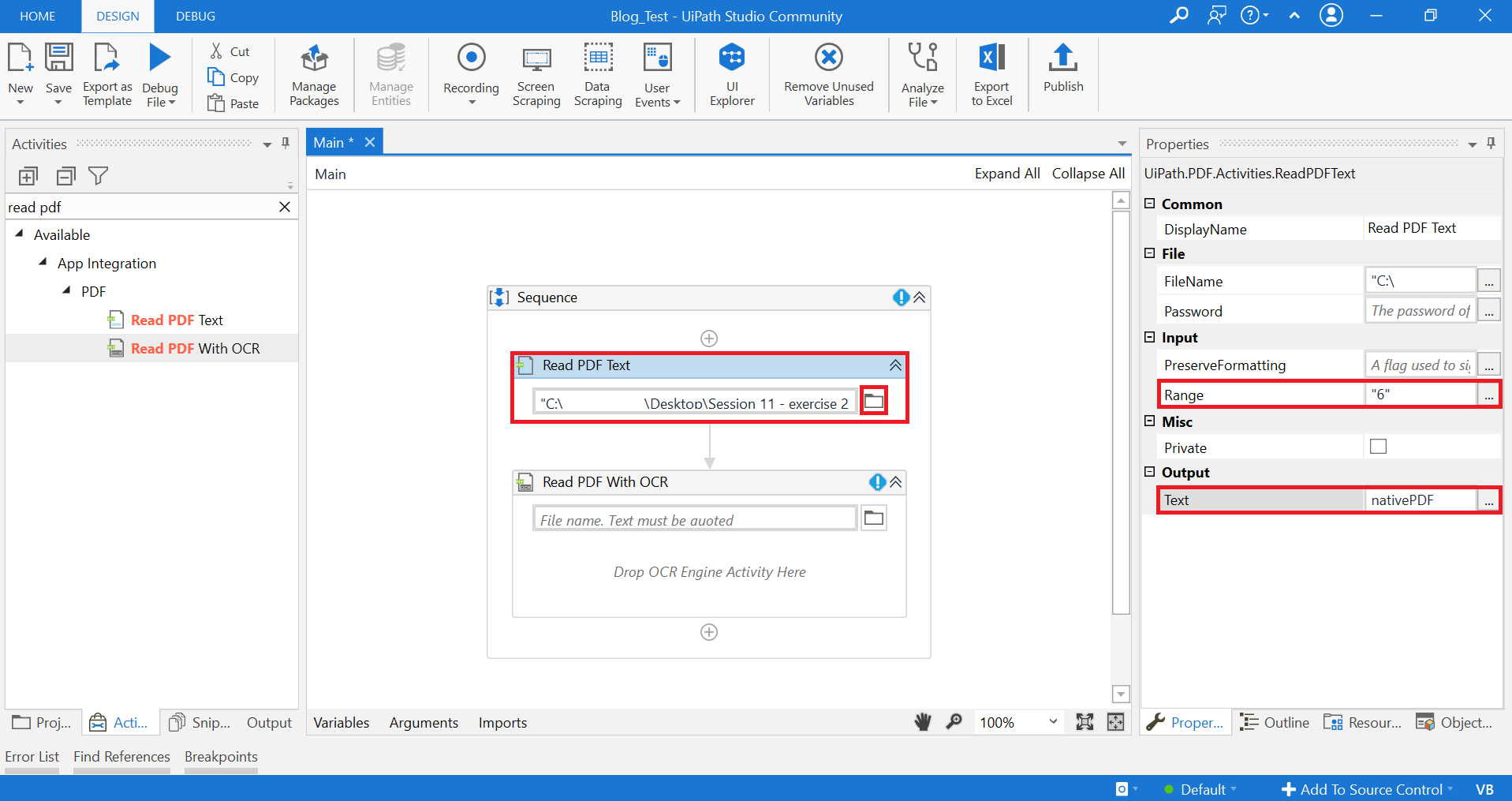Open the zoom percentage dropdown

[1053, 721]
